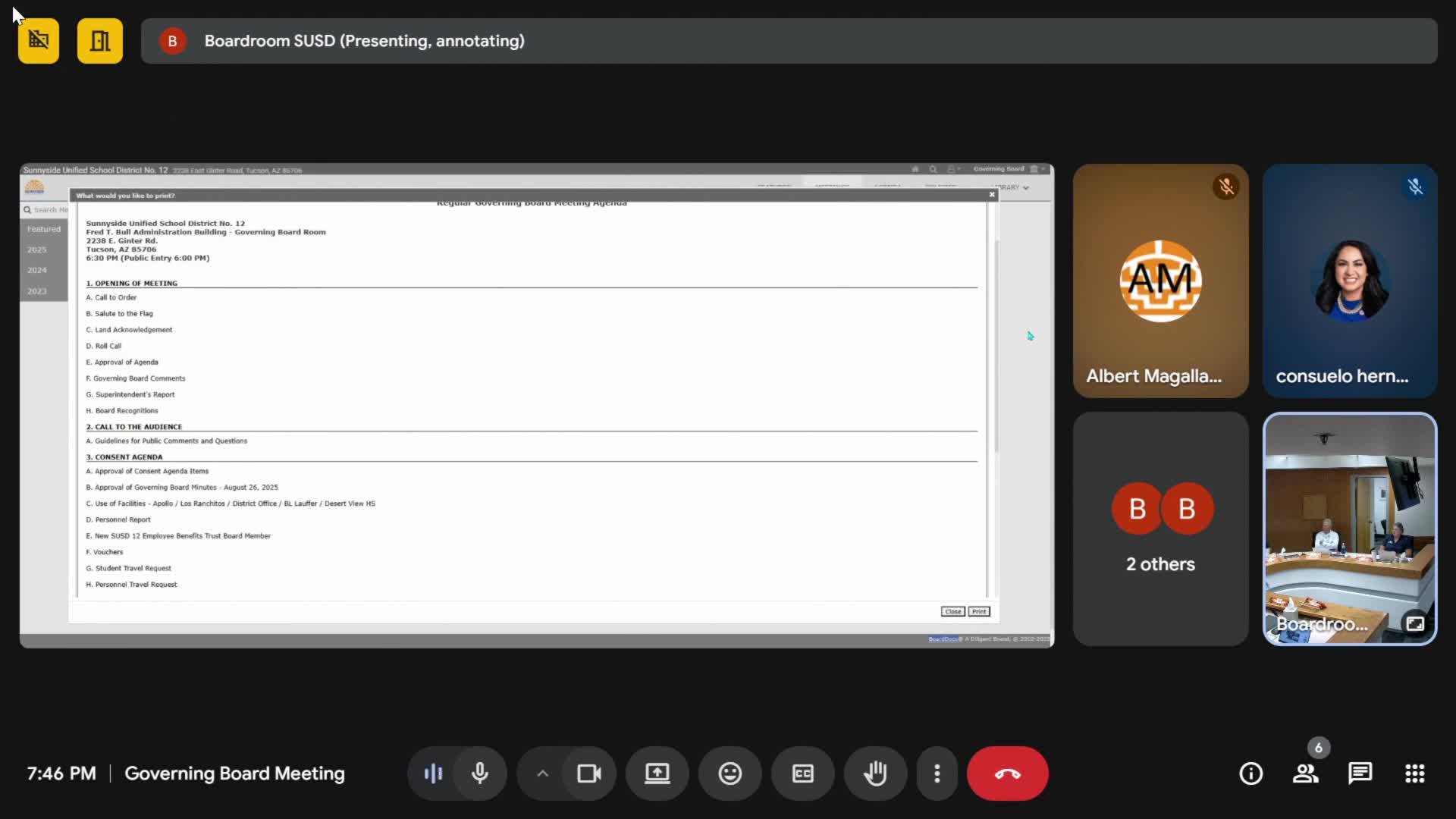Leave the call with red hang-up button

(x=1007, y=773)
